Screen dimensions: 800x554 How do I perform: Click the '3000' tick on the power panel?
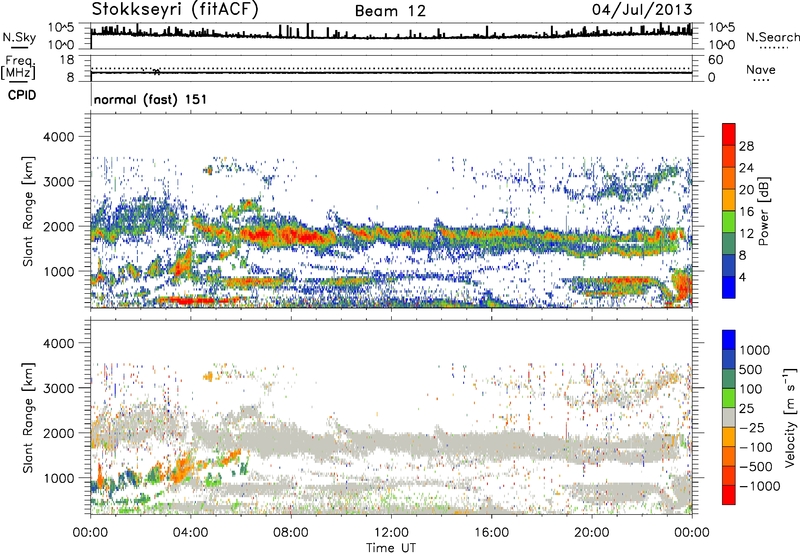tap(58, 182)
